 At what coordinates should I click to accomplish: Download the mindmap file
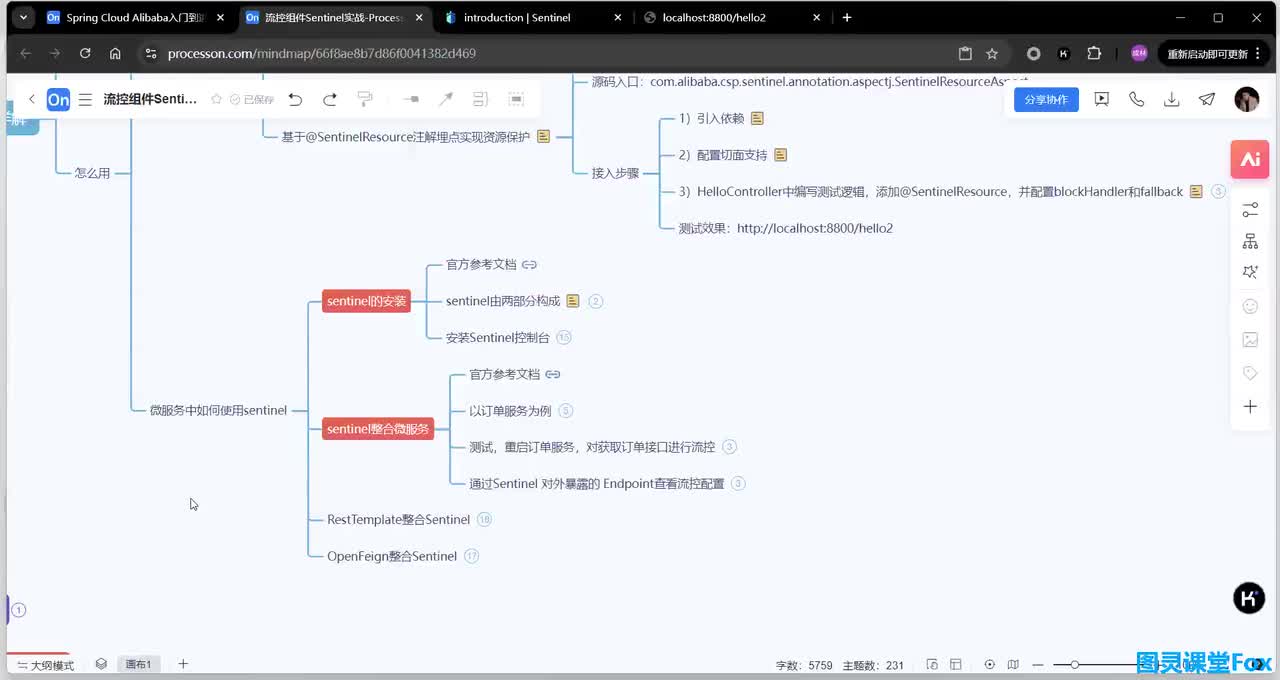(x=1172, y=99)
